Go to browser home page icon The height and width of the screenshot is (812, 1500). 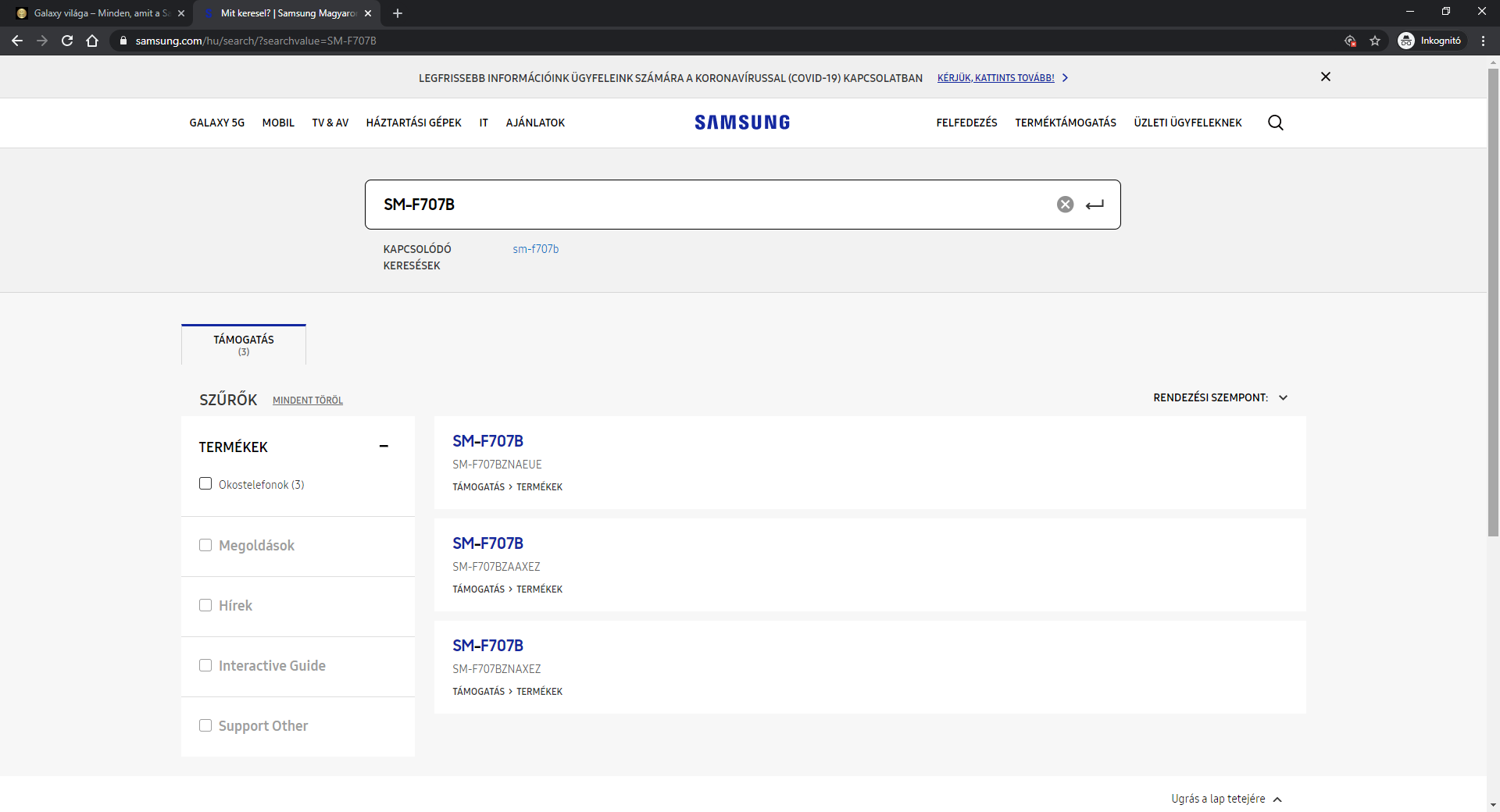pyautogui.click(x=92, y=41)
